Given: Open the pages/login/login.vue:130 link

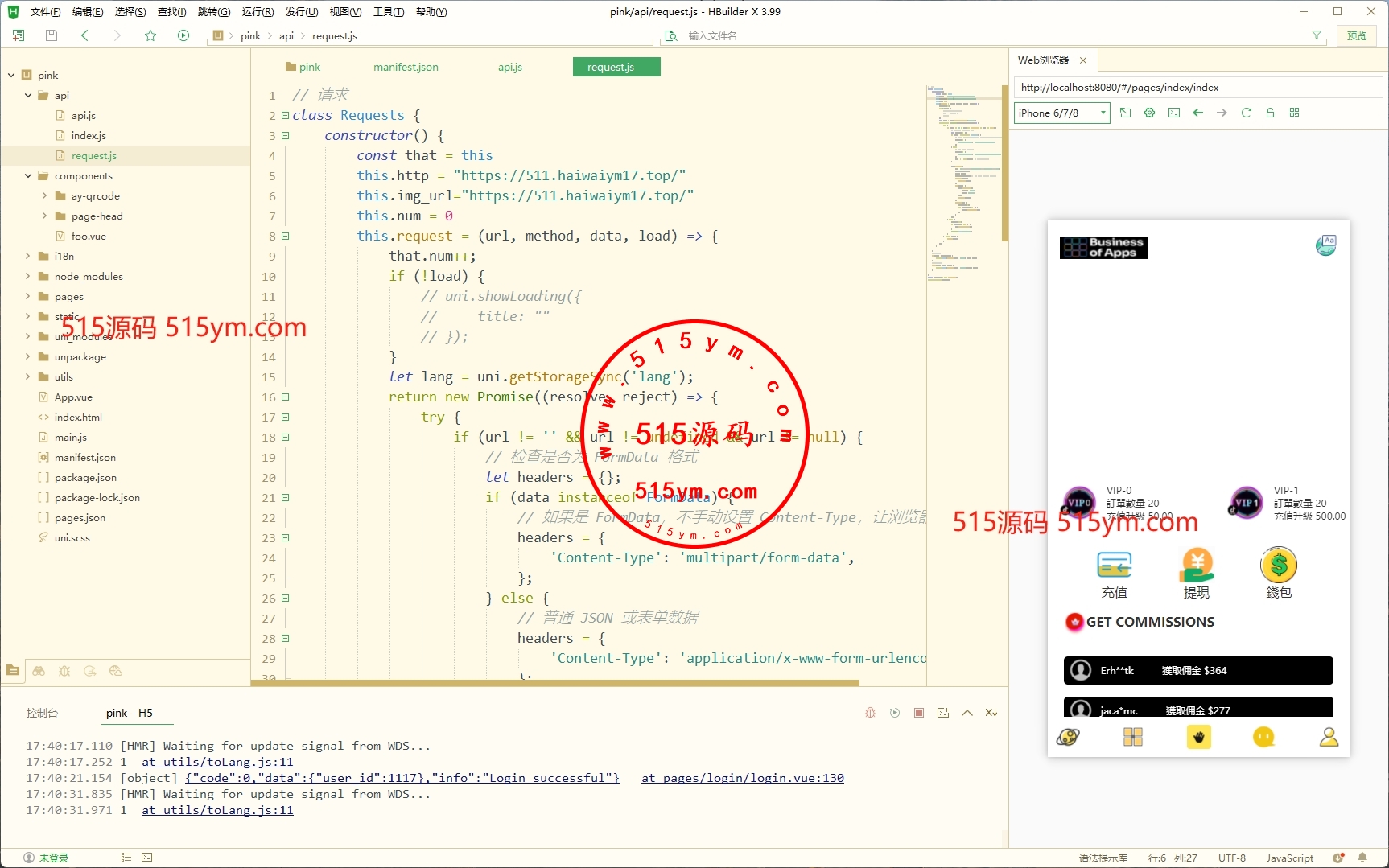Looking at the screenshot, I should [x=742, y=778].
